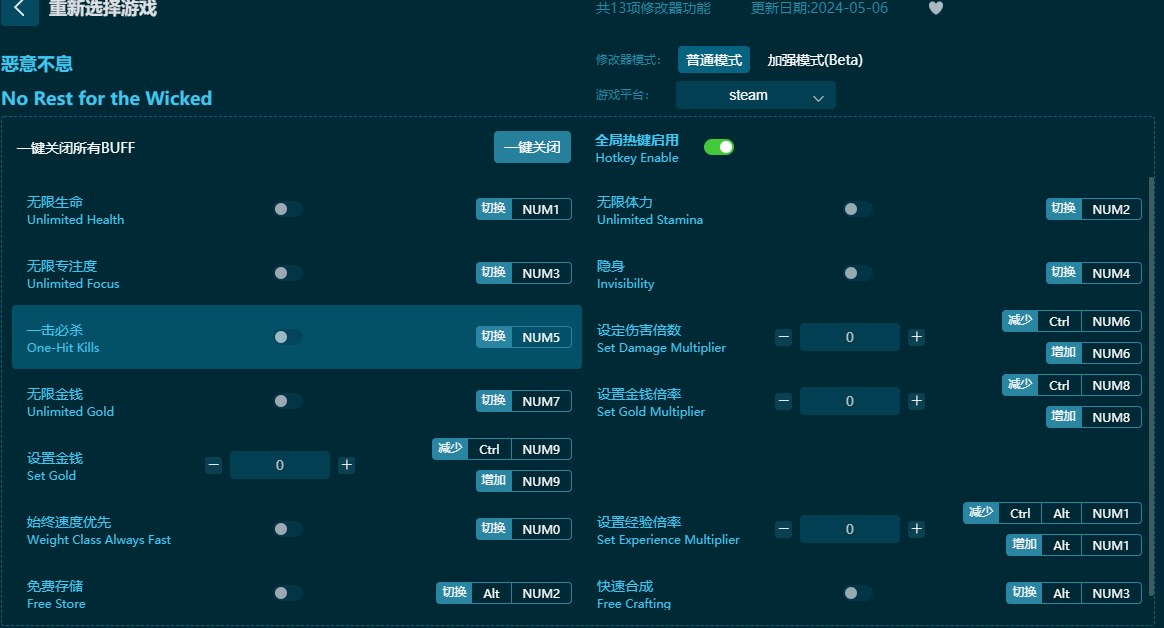1164x628 pixels.
Task: Enable Unlimited Health toggle
Action: [287, 209]
